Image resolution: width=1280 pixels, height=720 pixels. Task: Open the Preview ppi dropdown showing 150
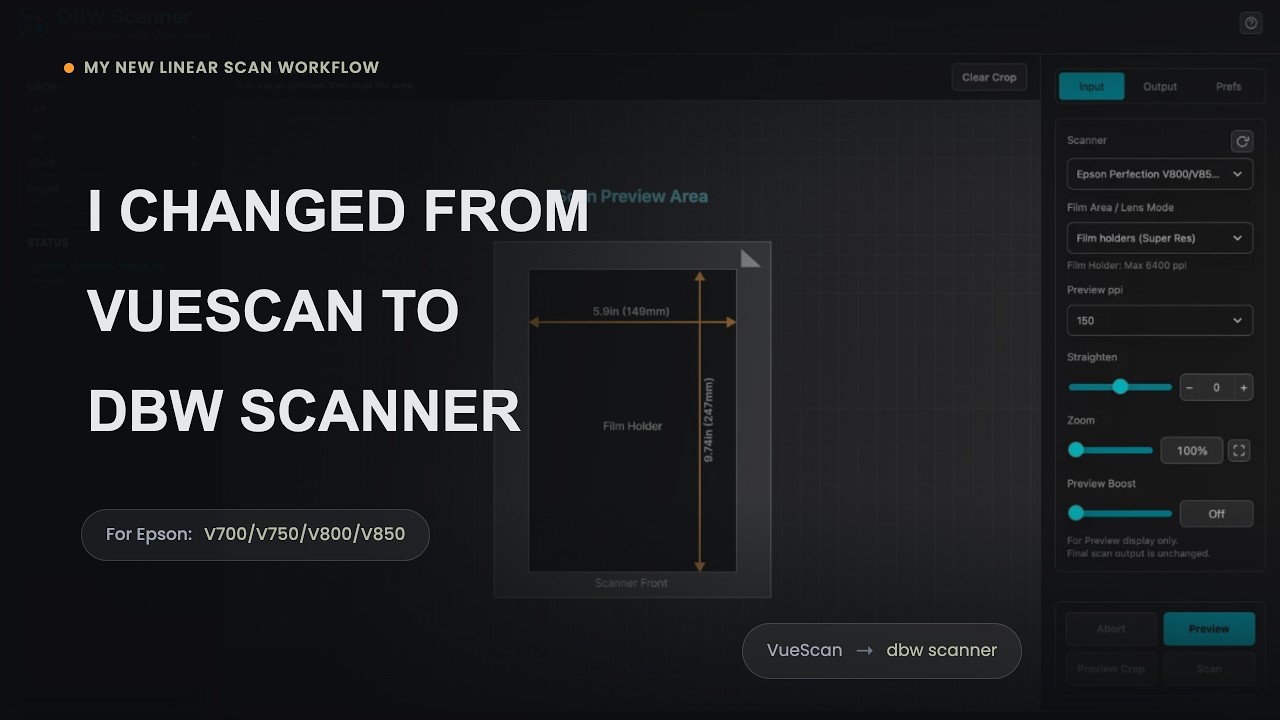click(1160, 320)
